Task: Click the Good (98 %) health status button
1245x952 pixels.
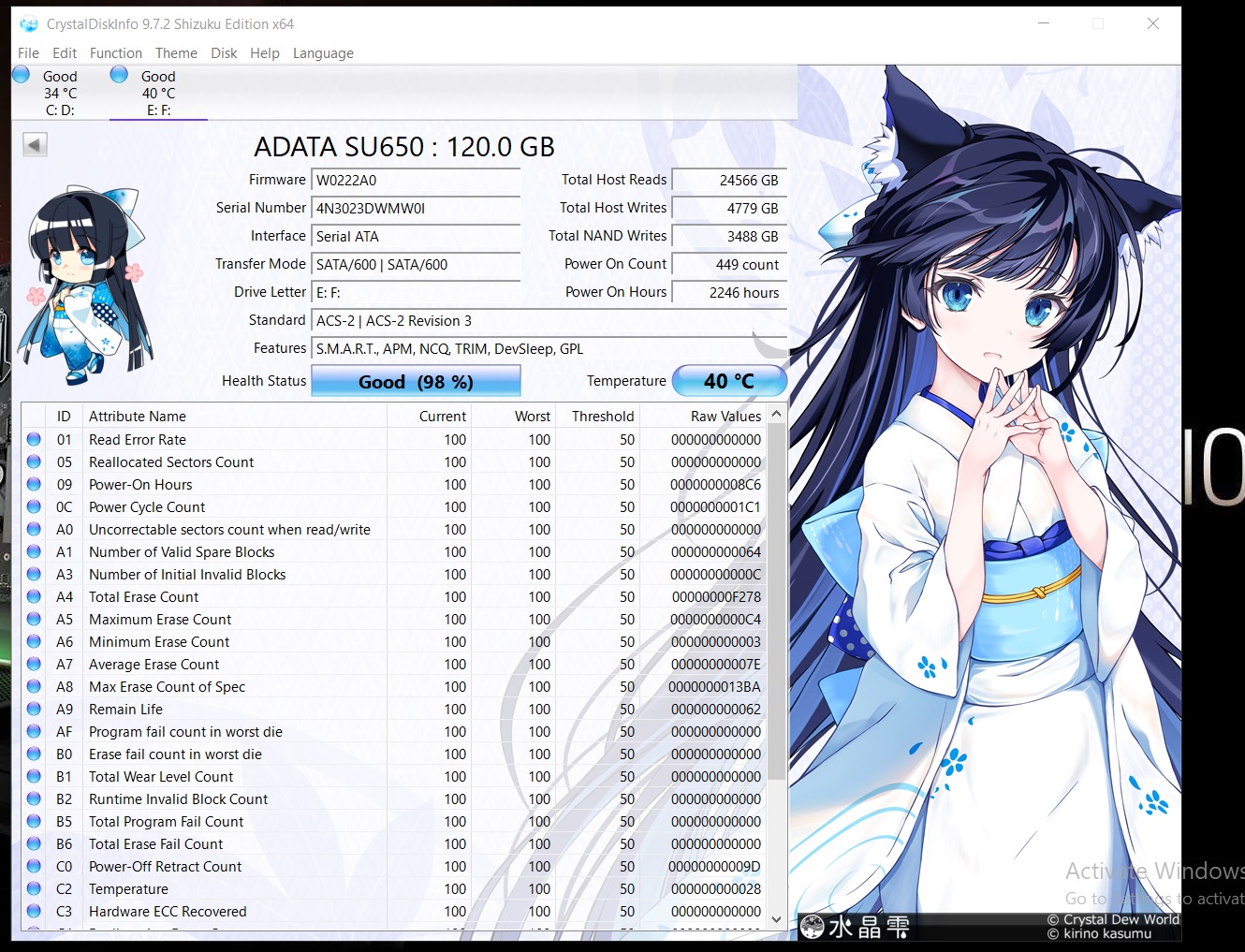Action: [416, 382]
